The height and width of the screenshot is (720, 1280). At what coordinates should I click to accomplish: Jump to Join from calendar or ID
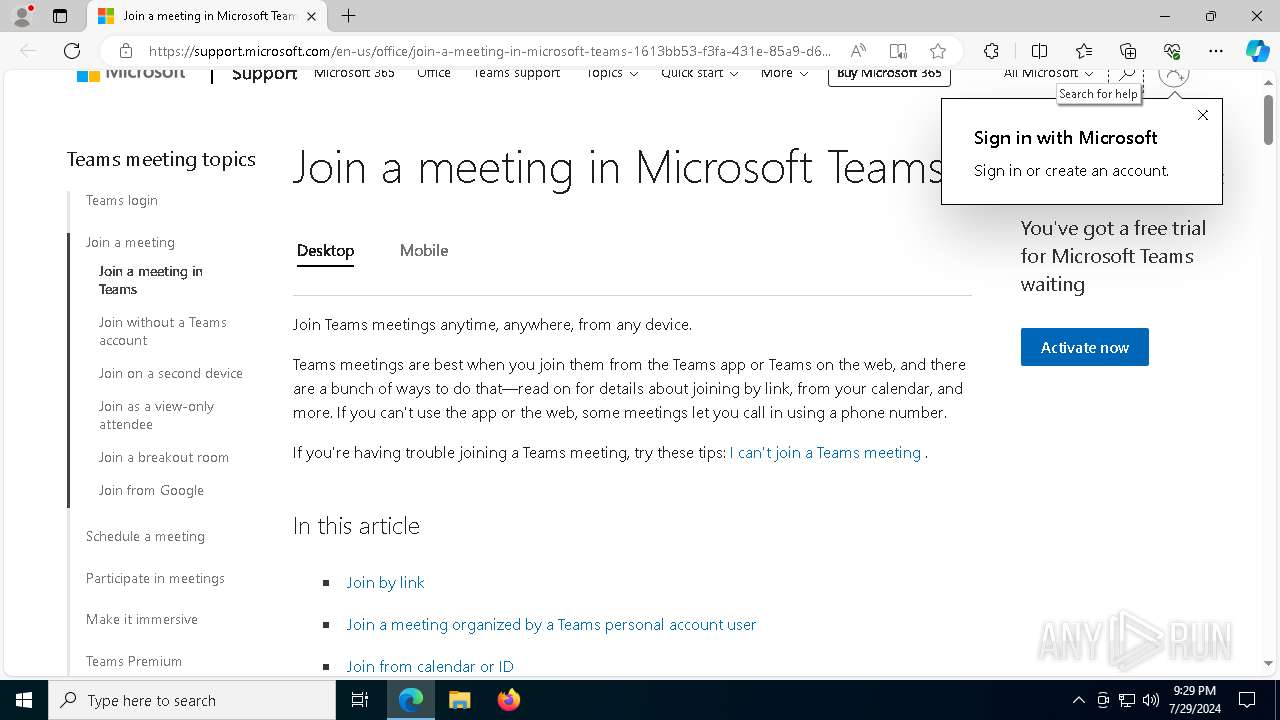click(430, 666)
